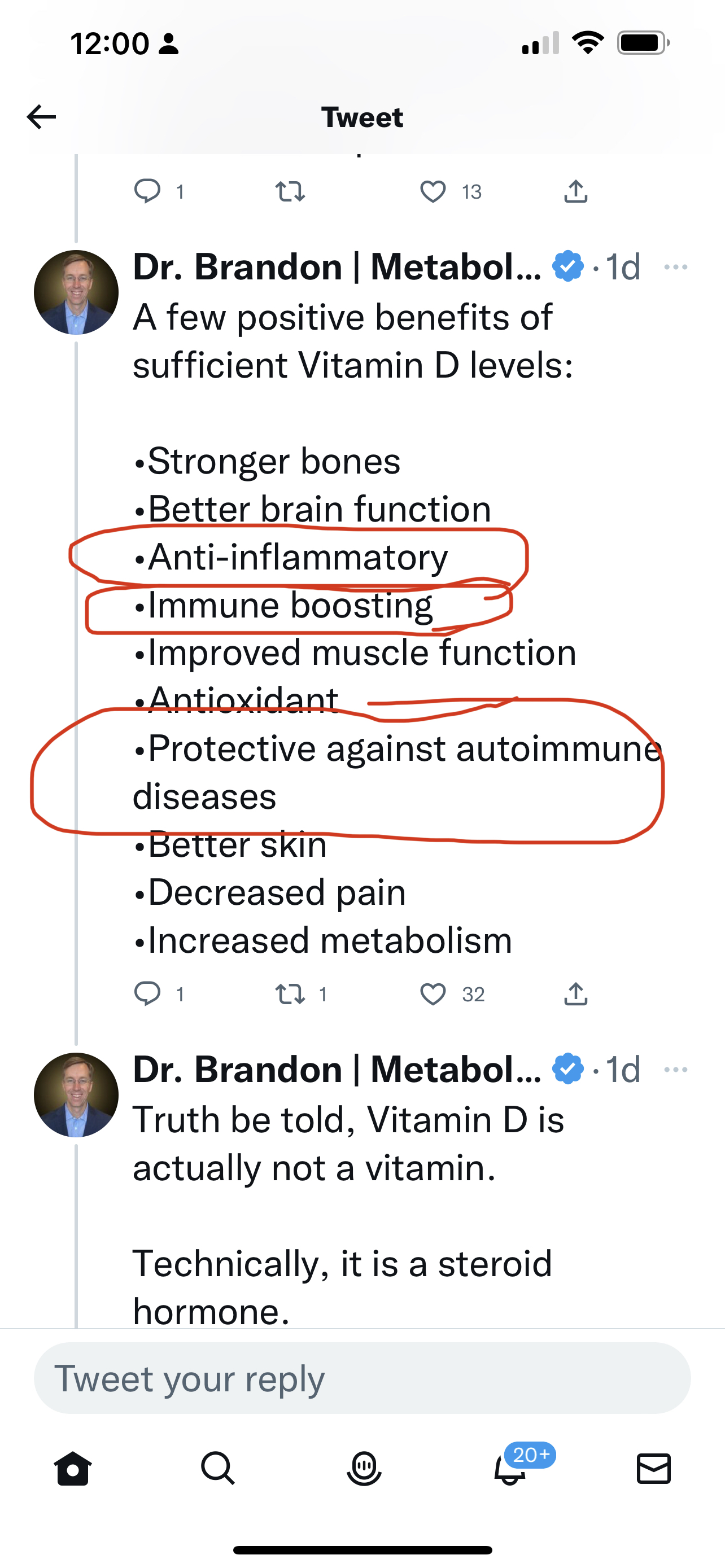
Task: Select the Tweet header title
Action: [x=363, y=116]
